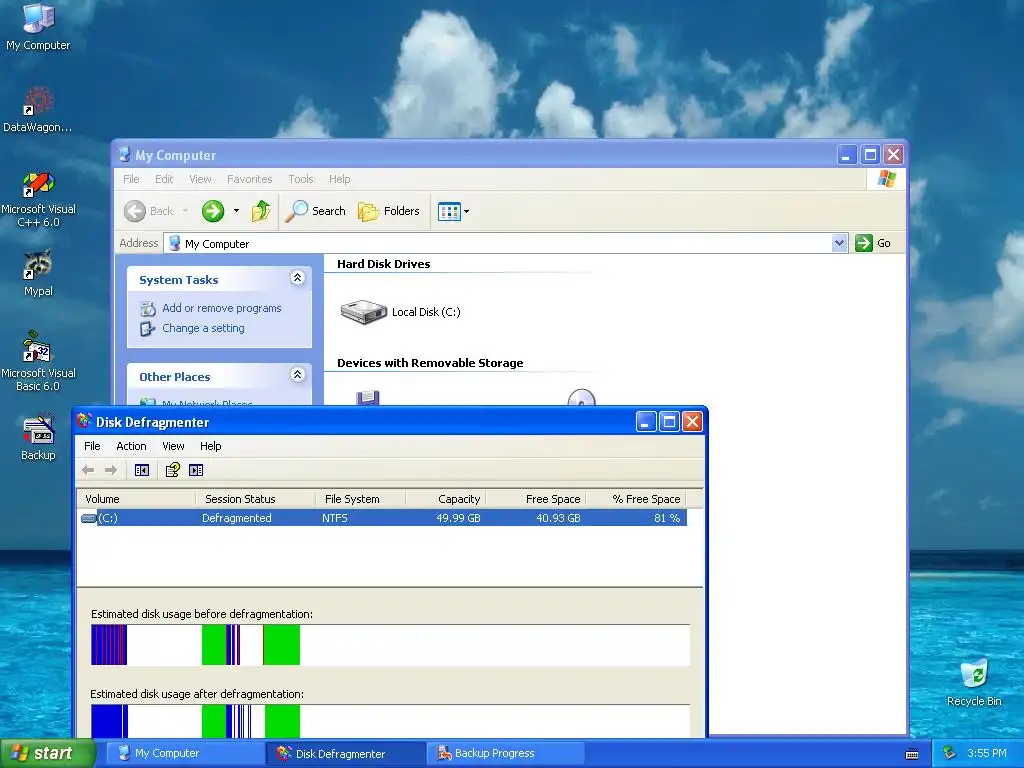This screenshot has width=1024, height=768.
Task: Click the 40.93 GB free space value
Action: point(558,518)
